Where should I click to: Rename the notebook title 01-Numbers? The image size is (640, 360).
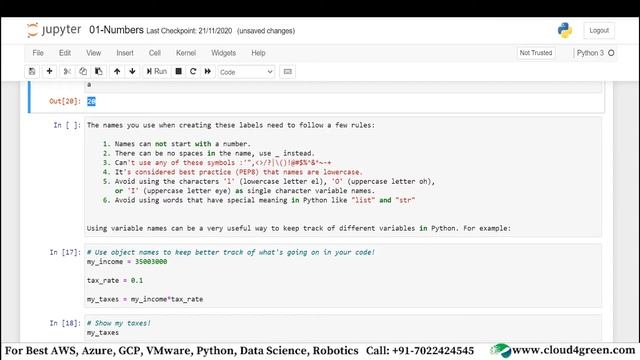(116, 30)
